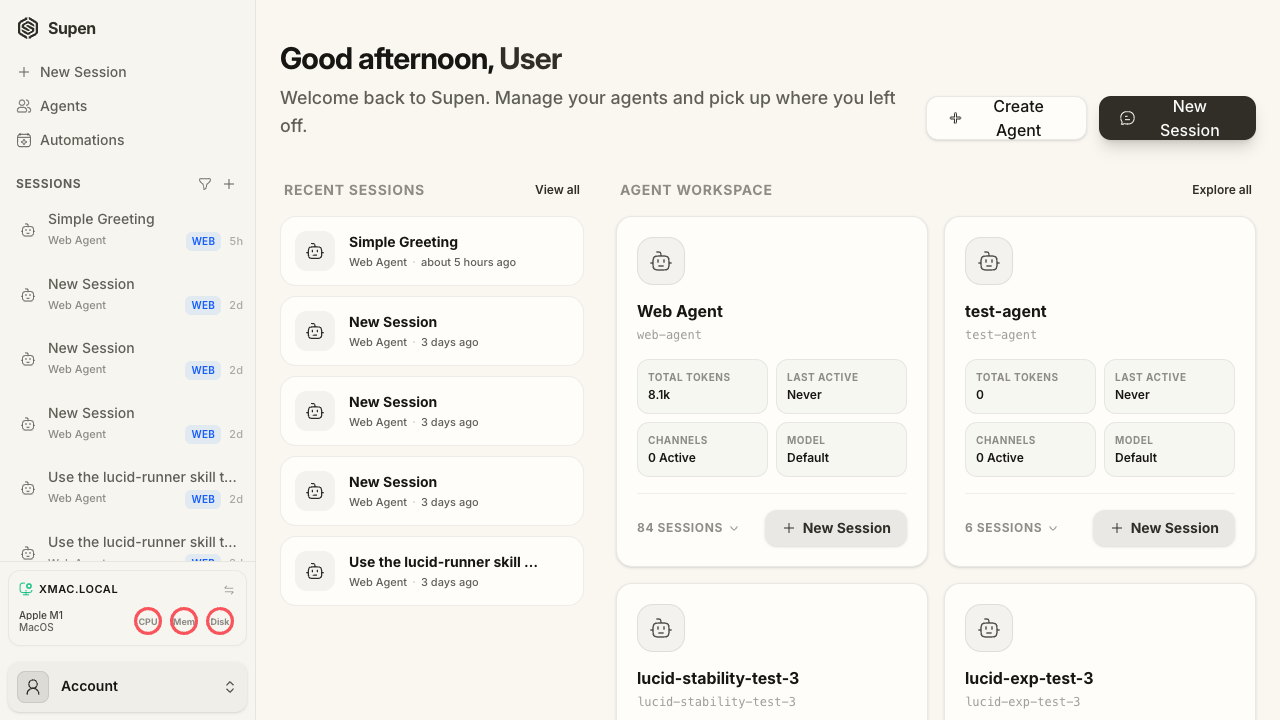The width and height of the screenshot is (1280, 720).
Task: Open New Session in sidebar menu
Action: tap(127, 72)
